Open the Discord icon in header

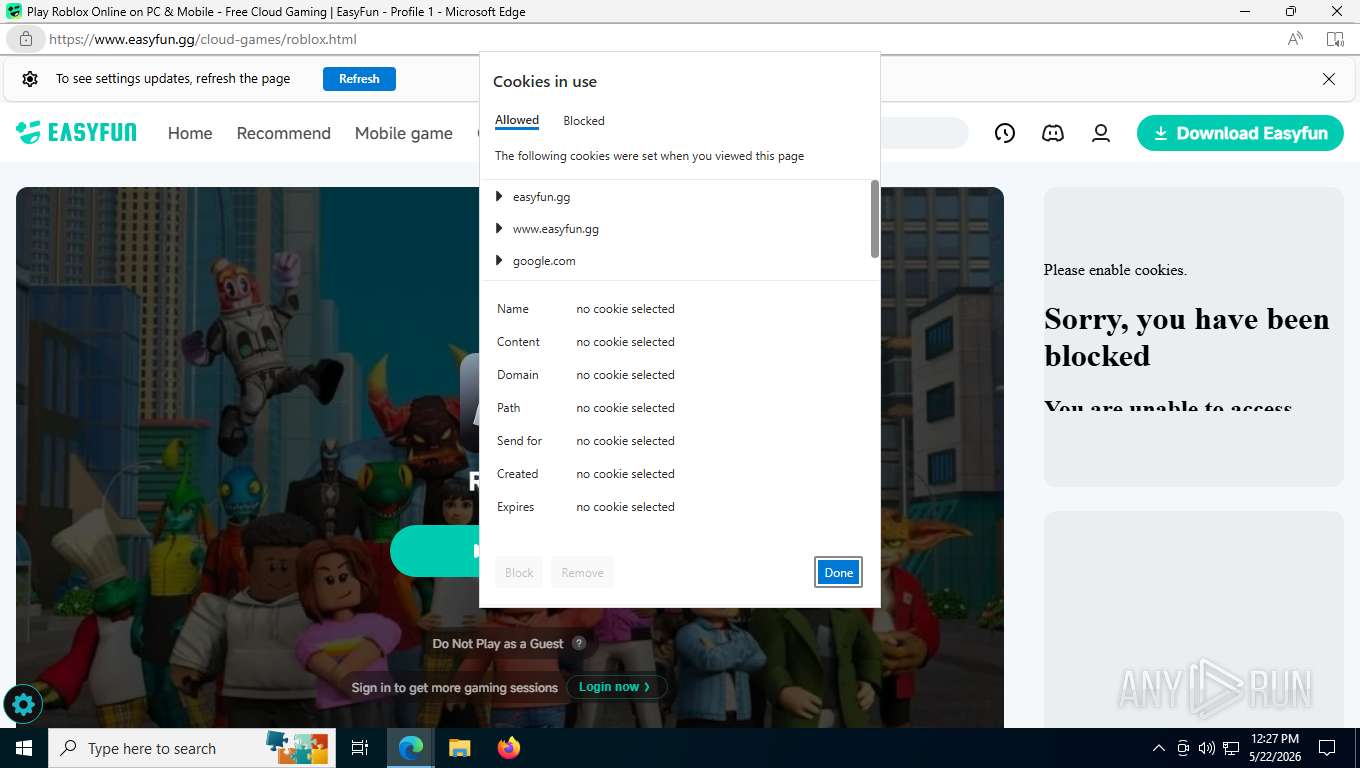1053,133
